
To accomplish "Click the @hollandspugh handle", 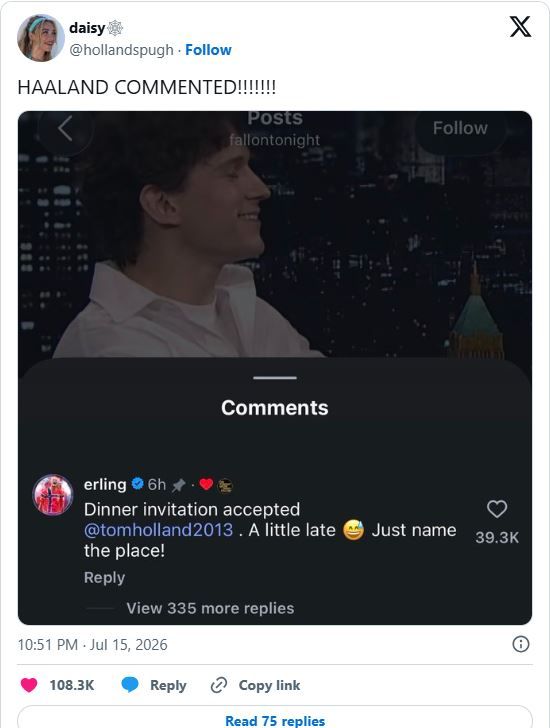I will 121,50.
